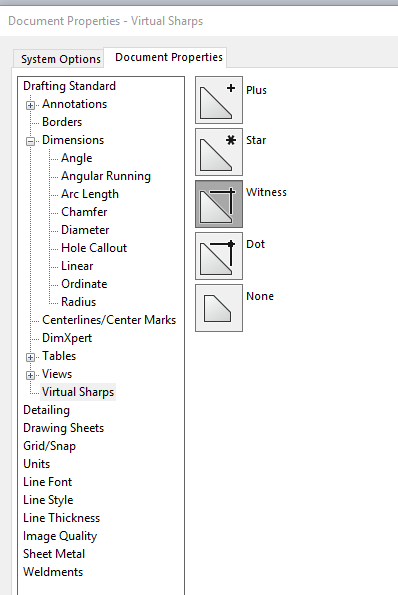Viewport: 398px width, 595px height.
Task: Collapse the Dimensions tree node
Action: (x=30, y=141)
